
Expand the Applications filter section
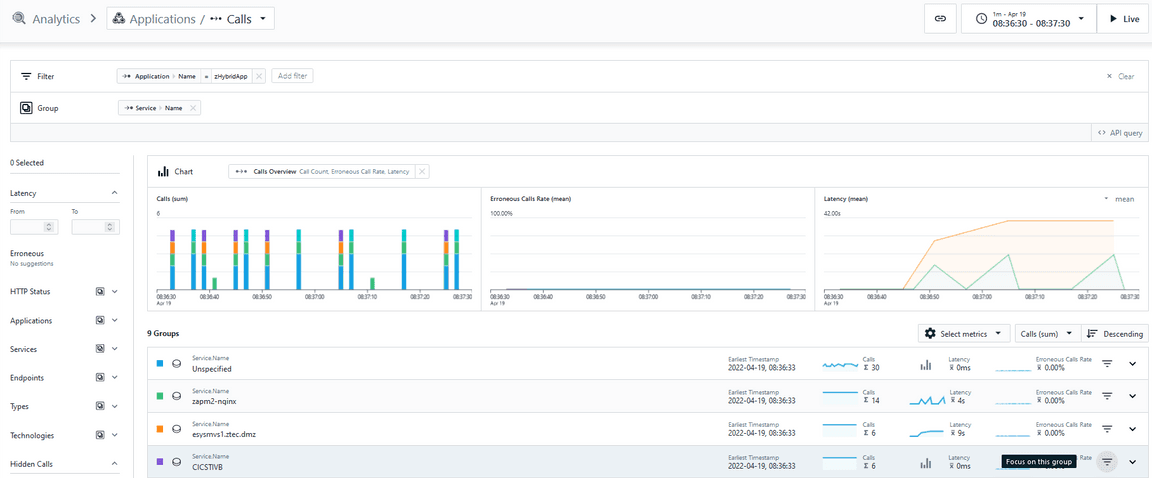point(115,321)
